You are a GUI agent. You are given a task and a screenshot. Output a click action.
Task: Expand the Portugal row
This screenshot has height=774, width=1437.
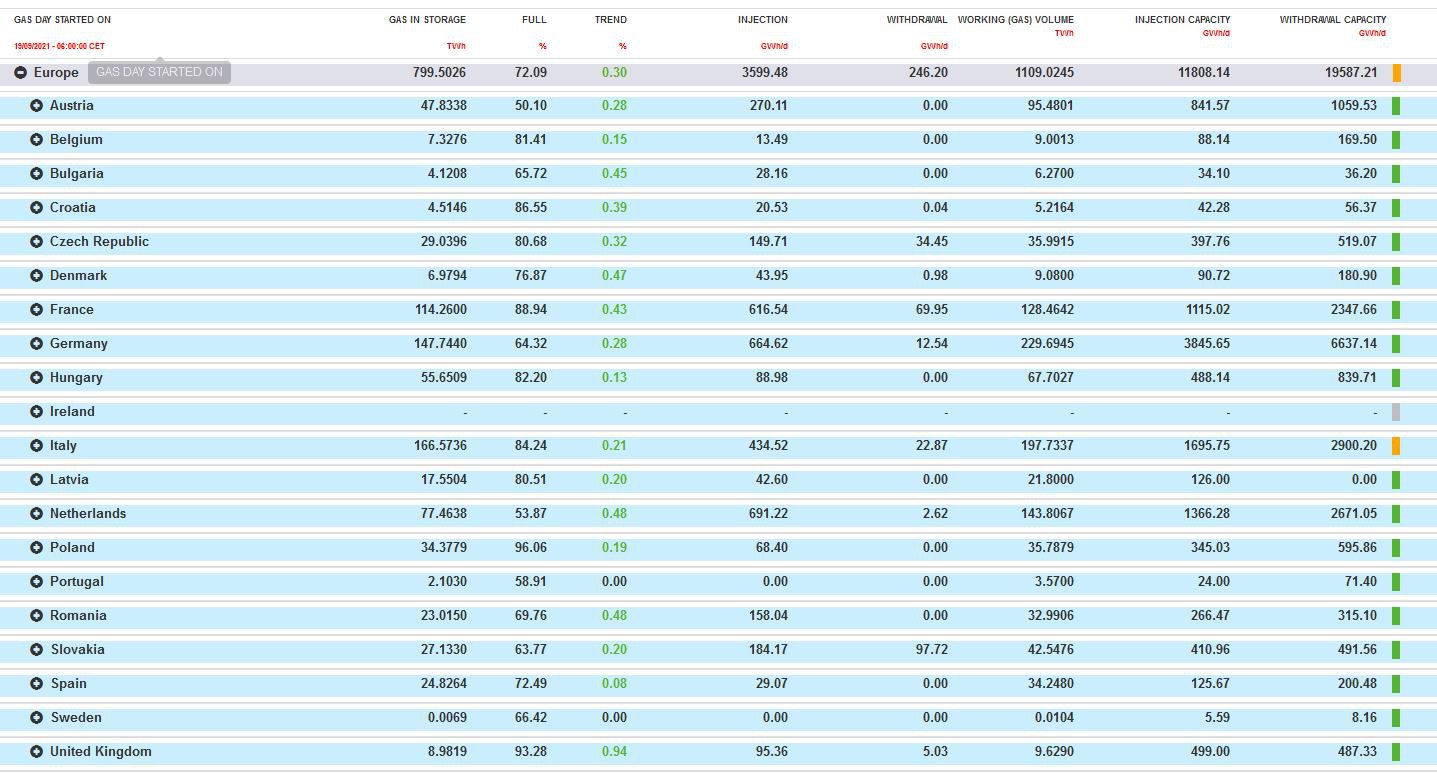(x=37, y=582)
